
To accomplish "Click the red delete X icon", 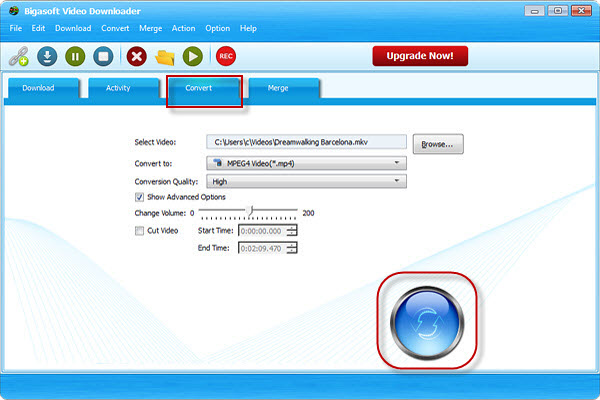I will pos(137,56).
